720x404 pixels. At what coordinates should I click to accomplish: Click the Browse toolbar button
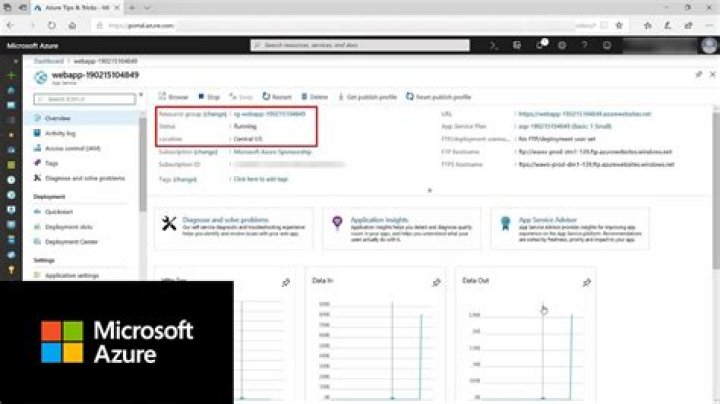coord(174,97)
